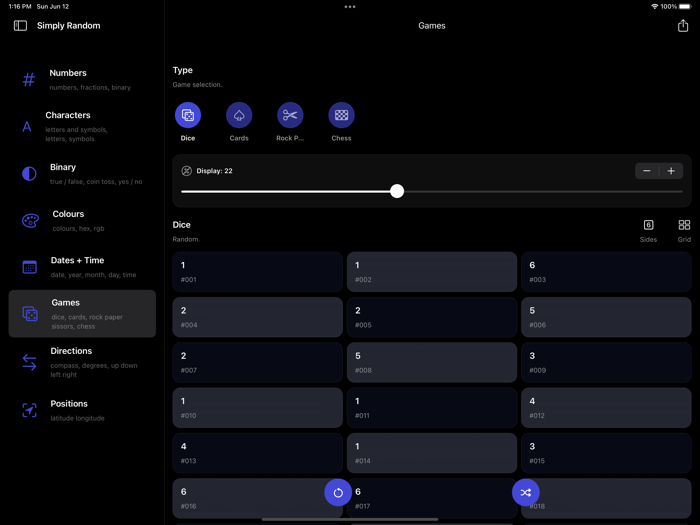This screenshot has height=525, width=700.
Task: Select dice result card #011
Action: click(432, 408)
